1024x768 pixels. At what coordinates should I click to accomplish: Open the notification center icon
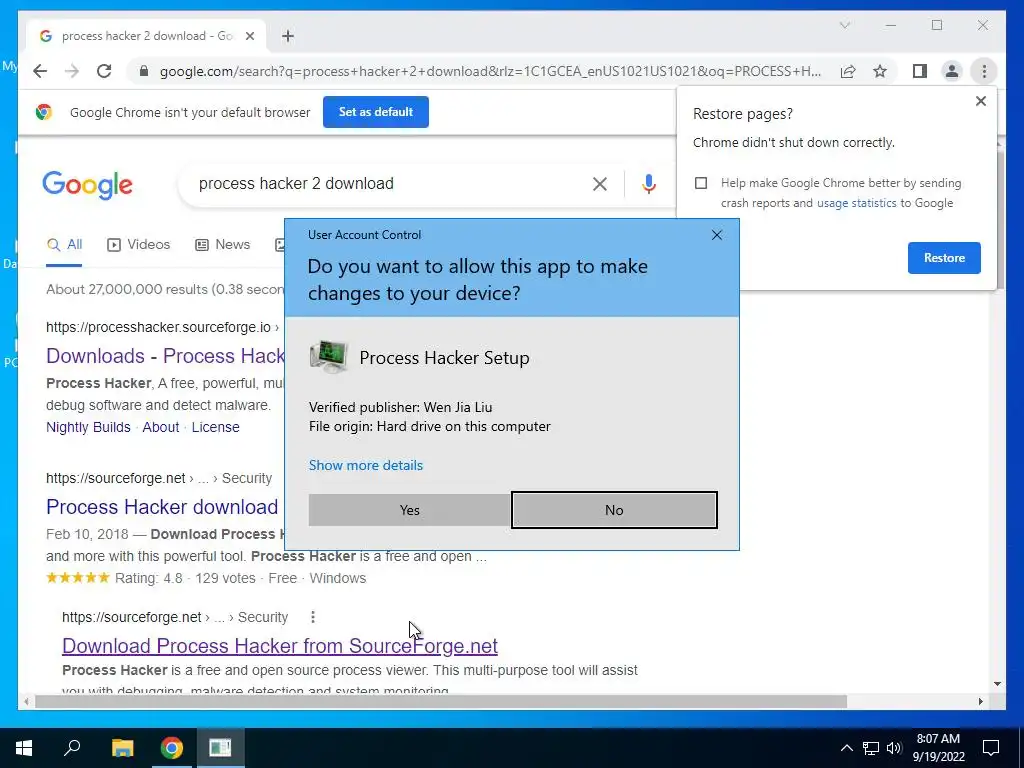click(x=991, y=748)
